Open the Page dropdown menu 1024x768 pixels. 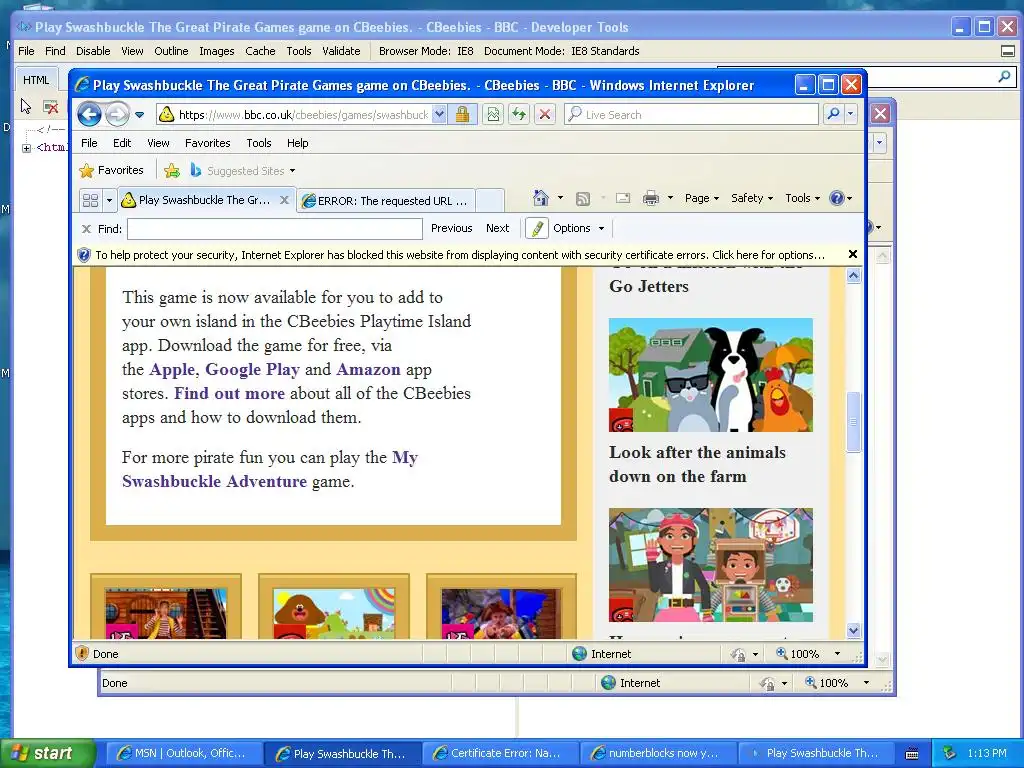coord(701,198)
